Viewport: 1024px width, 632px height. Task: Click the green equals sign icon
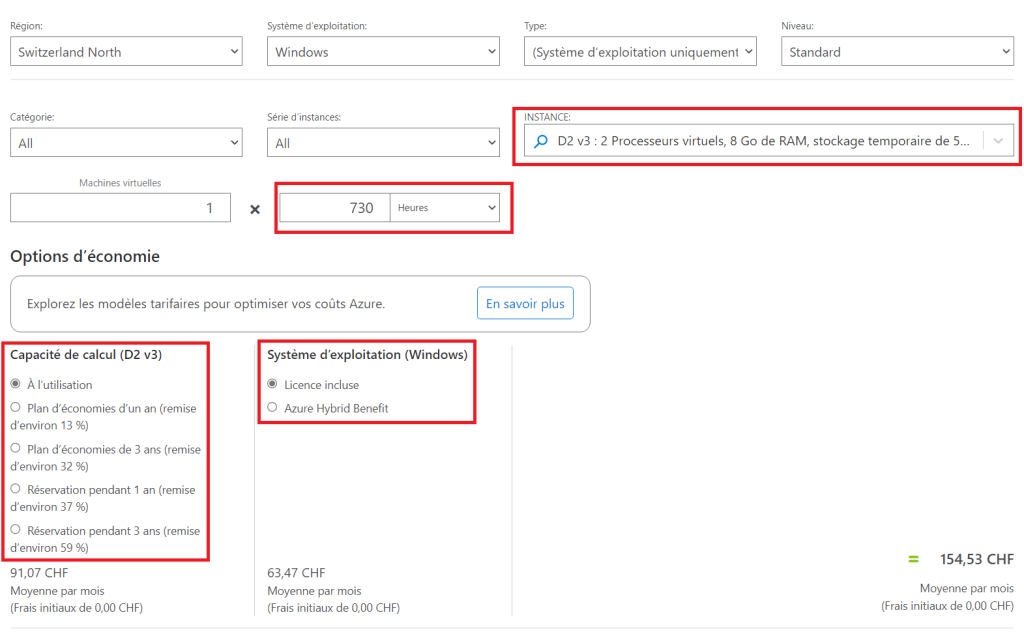tap(914, 560)
